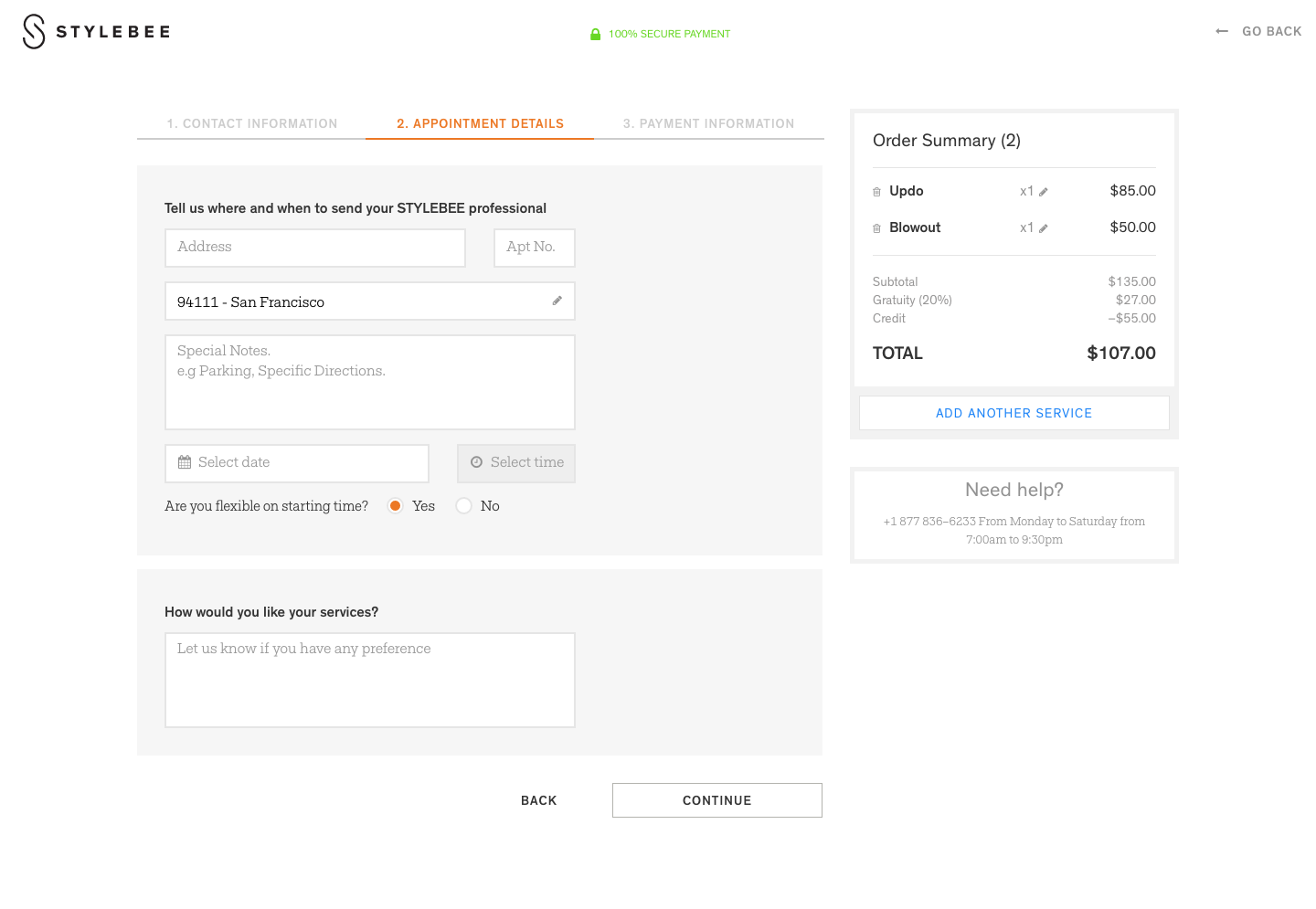Click the Order Summary (2) heading
The image size is (1316, 909).
[947, 141]
